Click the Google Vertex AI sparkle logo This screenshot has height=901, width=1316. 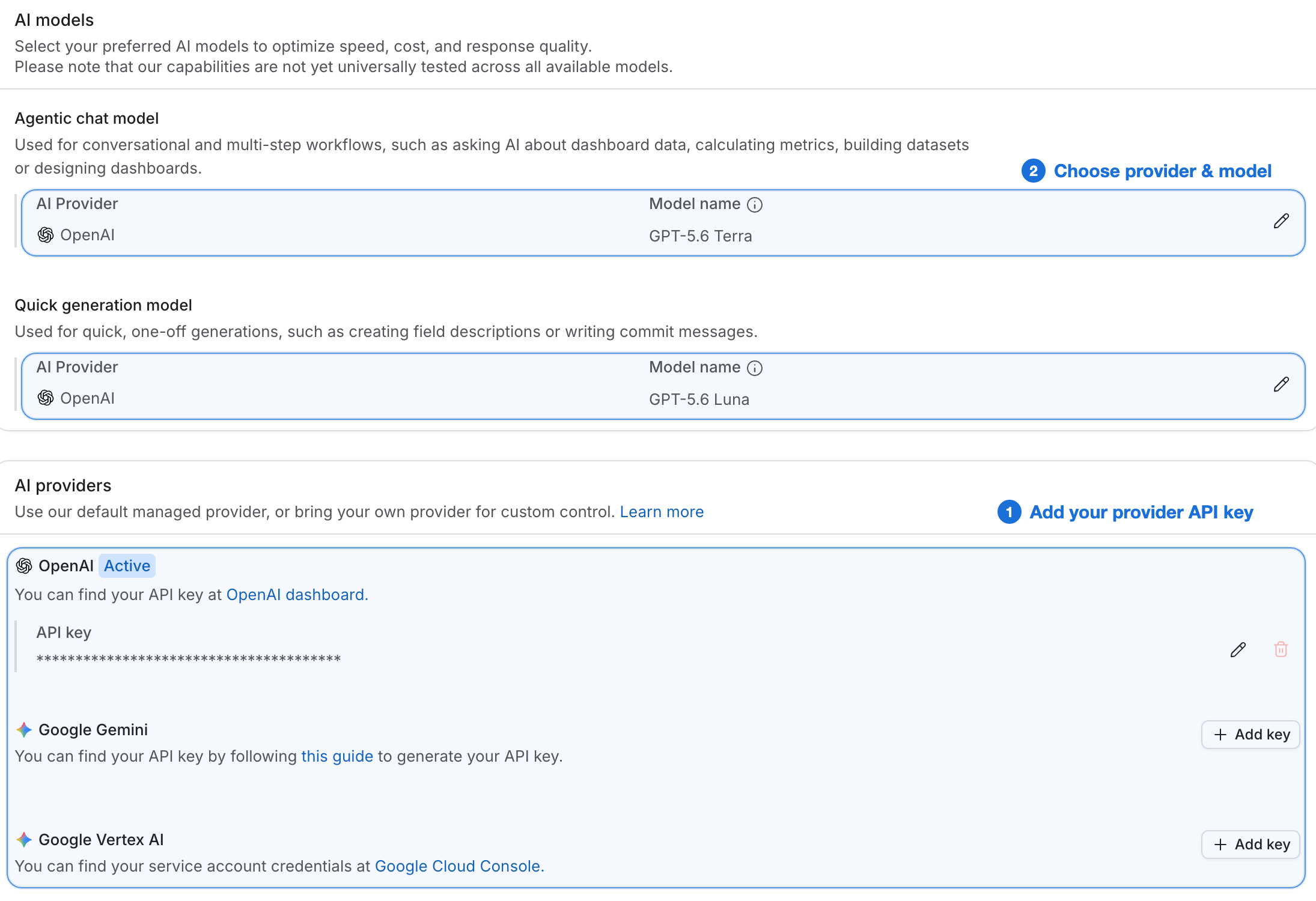tap(24, 840)
